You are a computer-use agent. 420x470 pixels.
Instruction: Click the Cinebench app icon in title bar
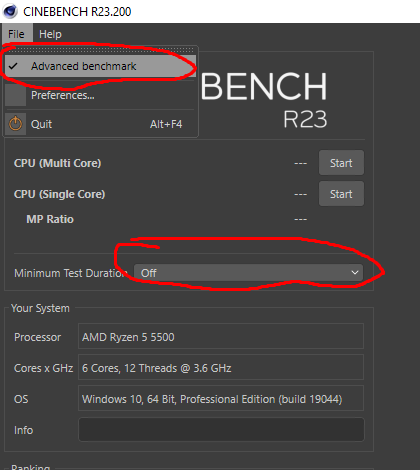pos(10,11)
